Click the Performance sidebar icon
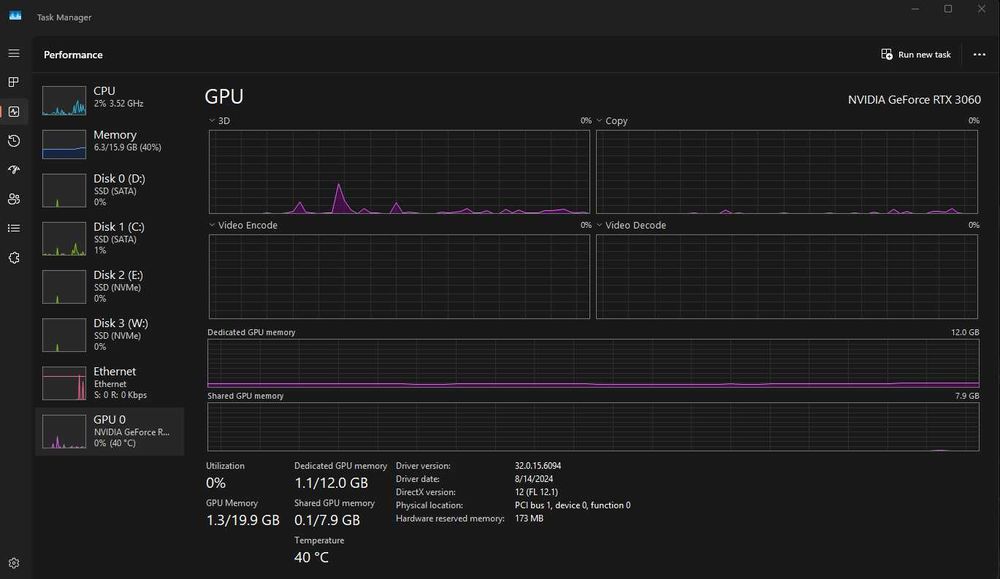This screenshot has width=1000, height=579. click(x=14, y=112)
